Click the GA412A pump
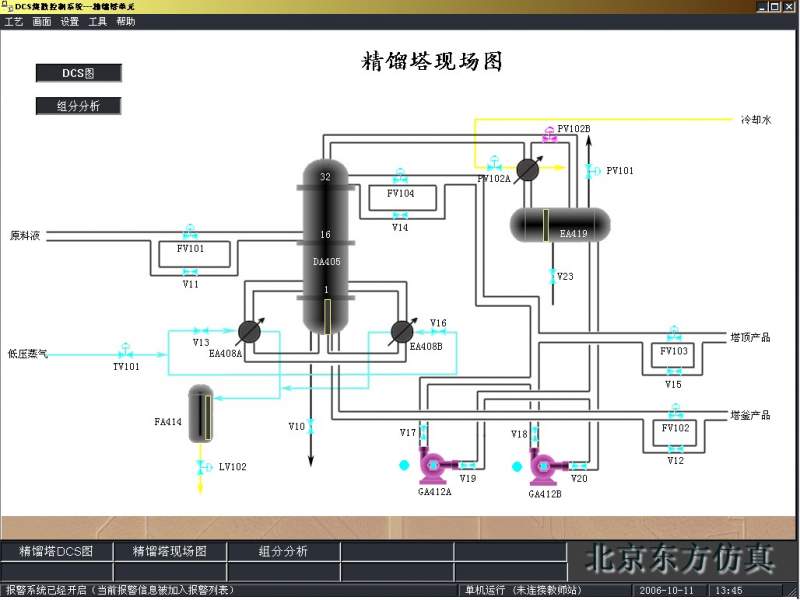This screenshot has height=600, width=800. (x=434, y=465)
